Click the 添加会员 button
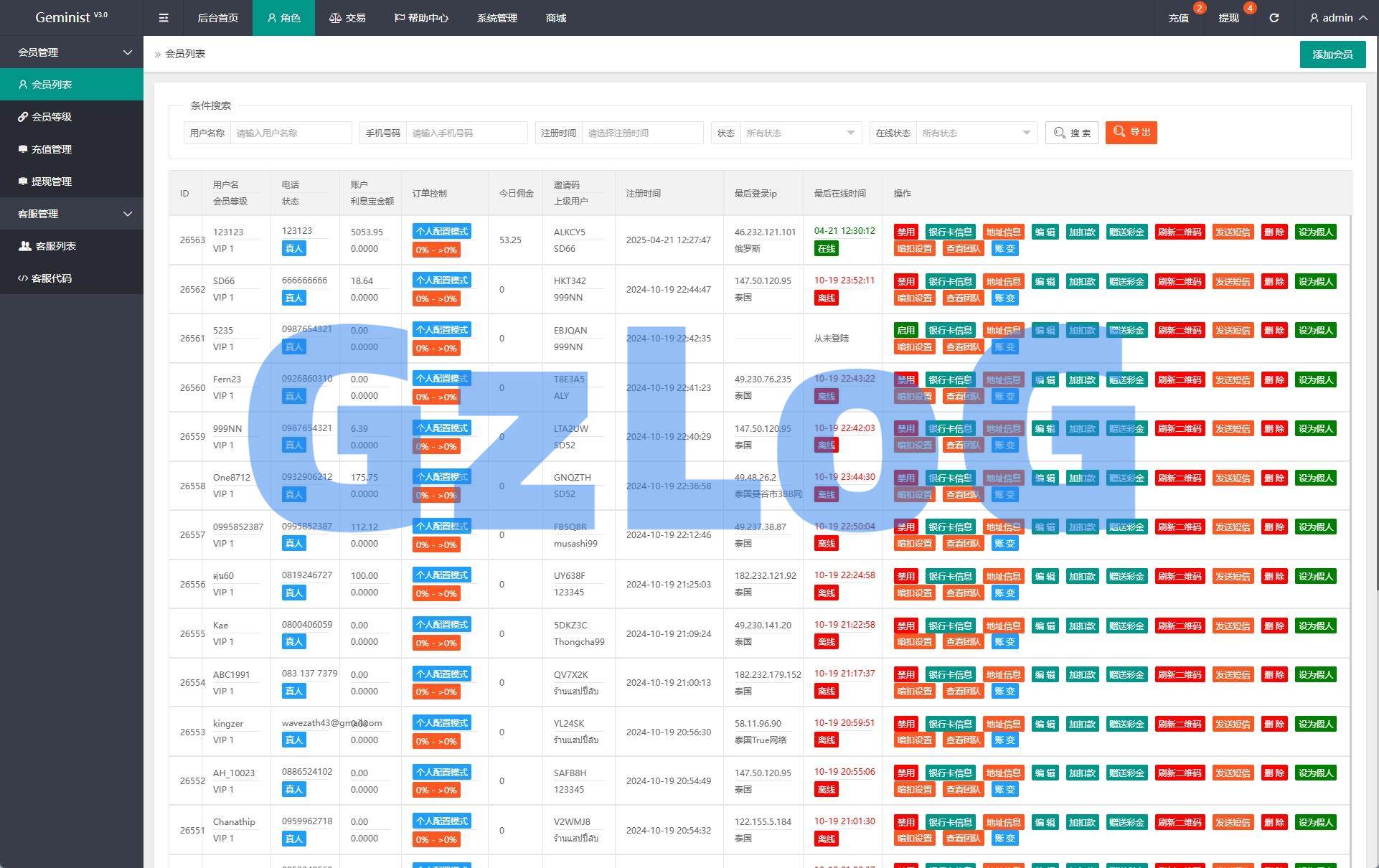Image resolution: width=1379 pixels, height=868 pixels. coord(1332,55)
